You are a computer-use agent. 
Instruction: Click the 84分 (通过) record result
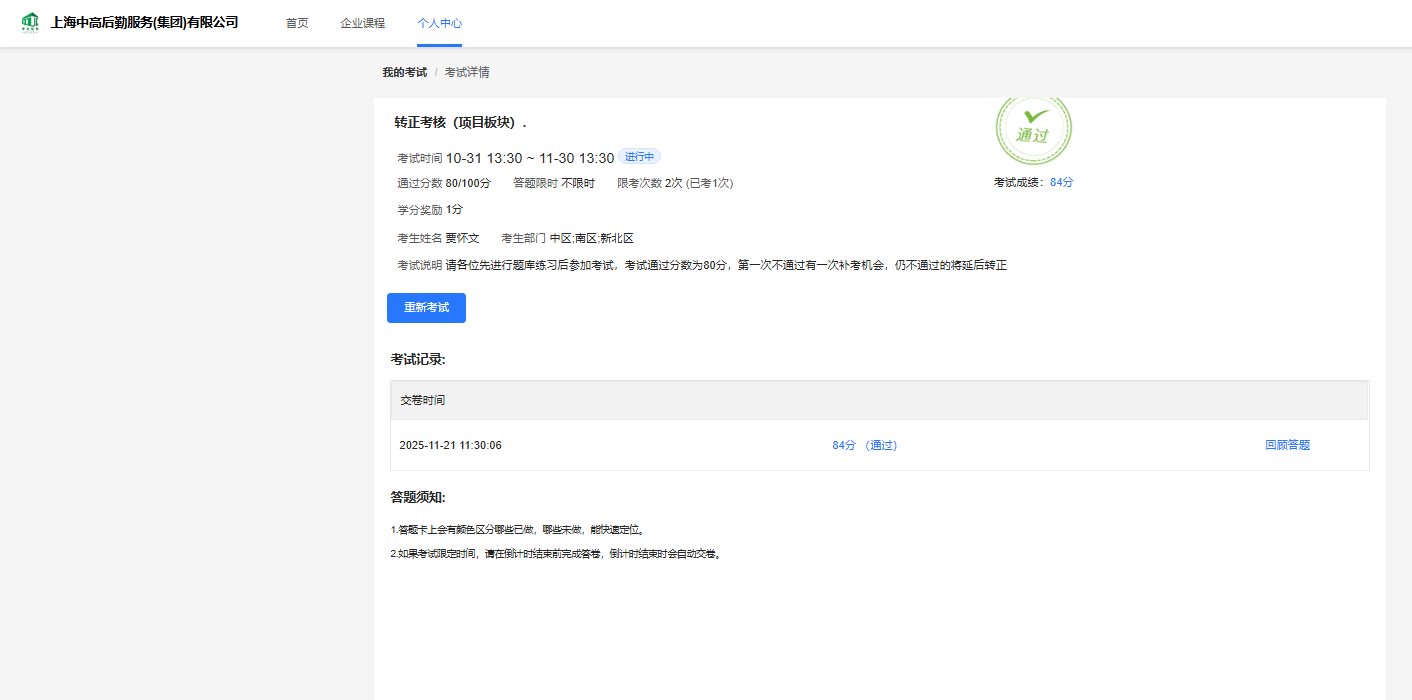pos(864,445)
